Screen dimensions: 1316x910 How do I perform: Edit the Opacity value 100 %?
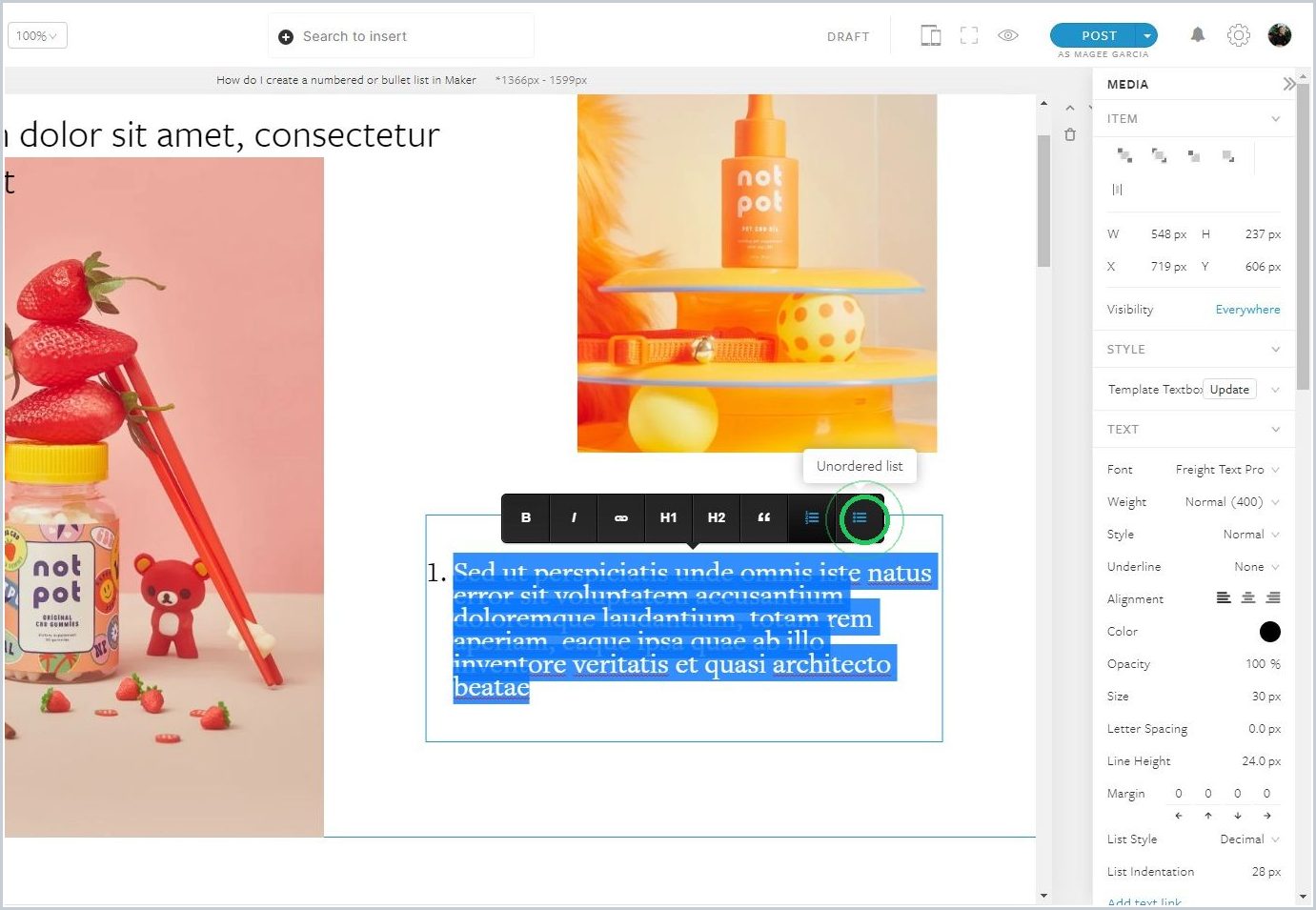click(x=1263, y=664)
